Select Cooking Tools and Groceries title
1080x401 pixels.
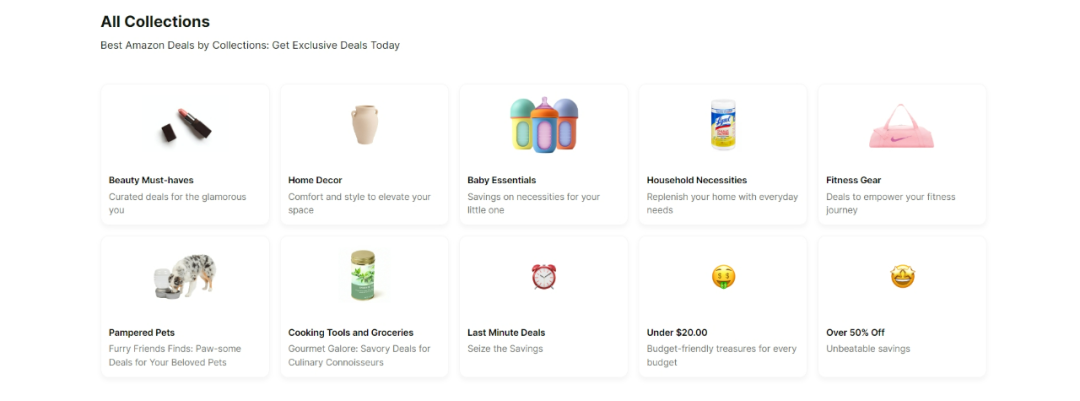pyautogui.click(x=351, y=332)
